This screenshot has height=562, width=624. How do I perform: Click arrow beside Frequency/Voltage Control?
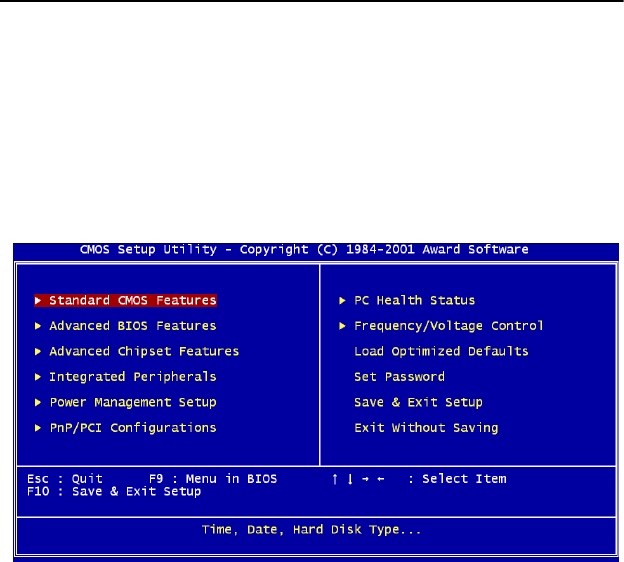pos(342,326)
